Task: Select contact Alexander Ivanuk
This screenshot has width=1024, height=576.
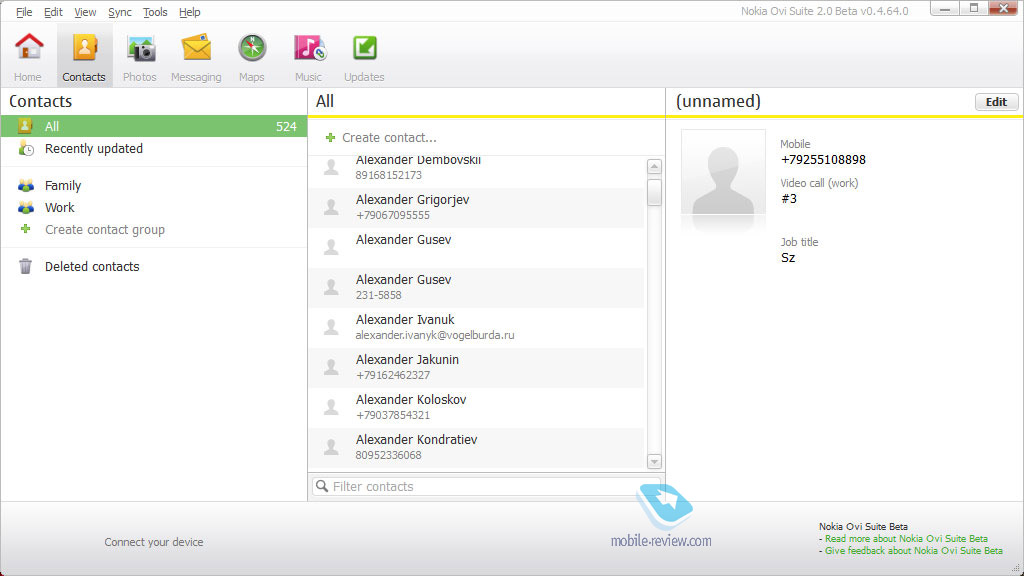Action: coord(477,327)
